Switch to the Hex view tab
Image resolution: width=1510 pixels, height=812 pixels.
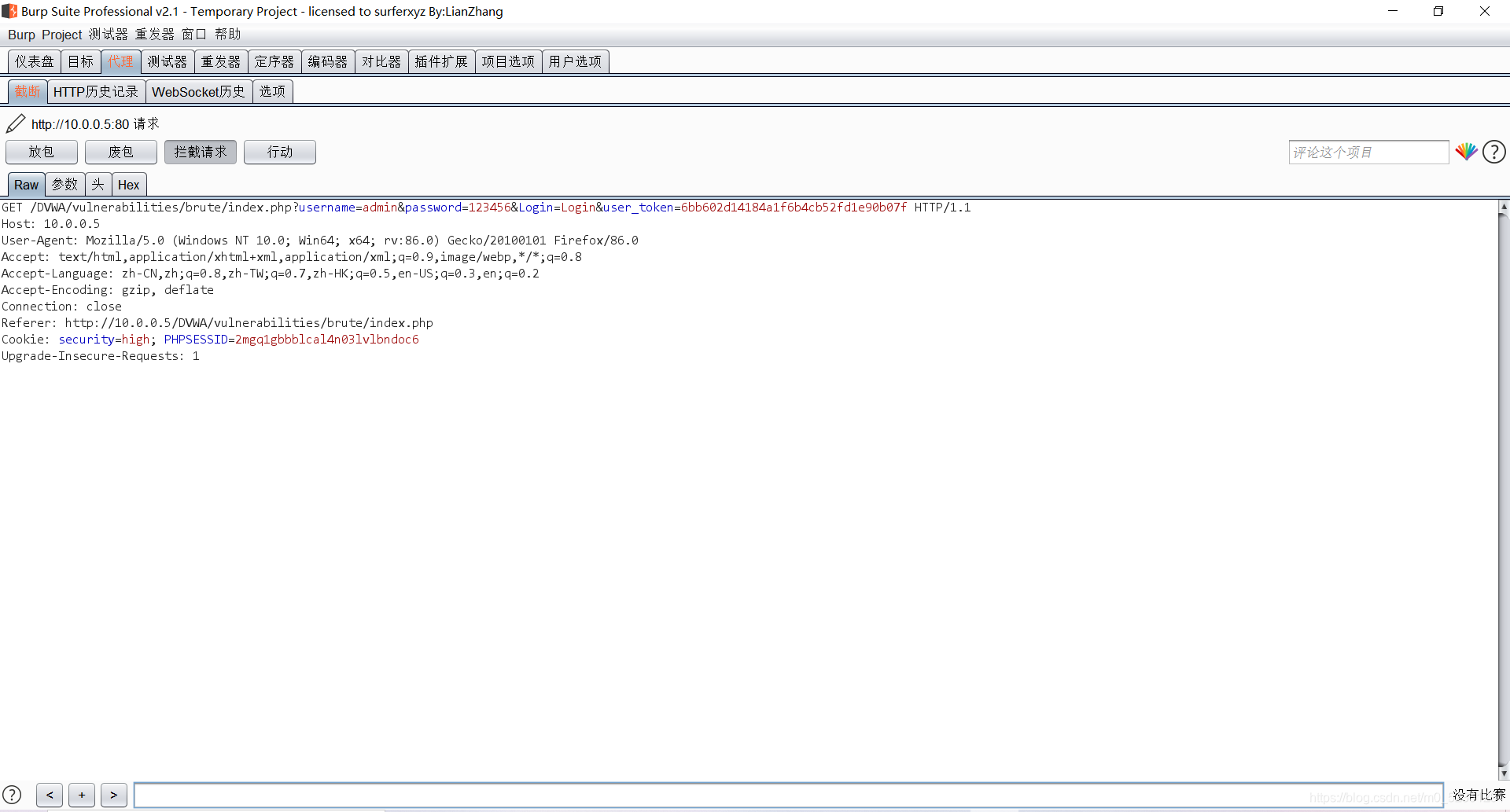[x=128, y=185]
